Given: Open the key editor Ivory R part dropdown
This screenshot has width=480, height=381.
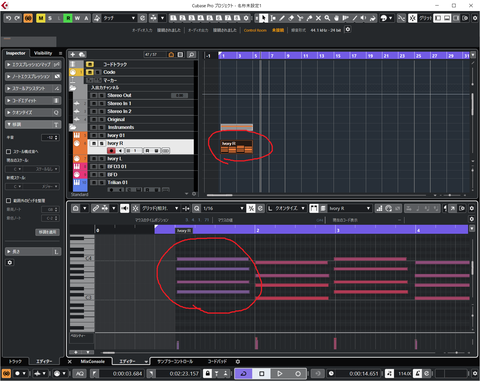Looking at the screenshot, I should pos(349,208).
